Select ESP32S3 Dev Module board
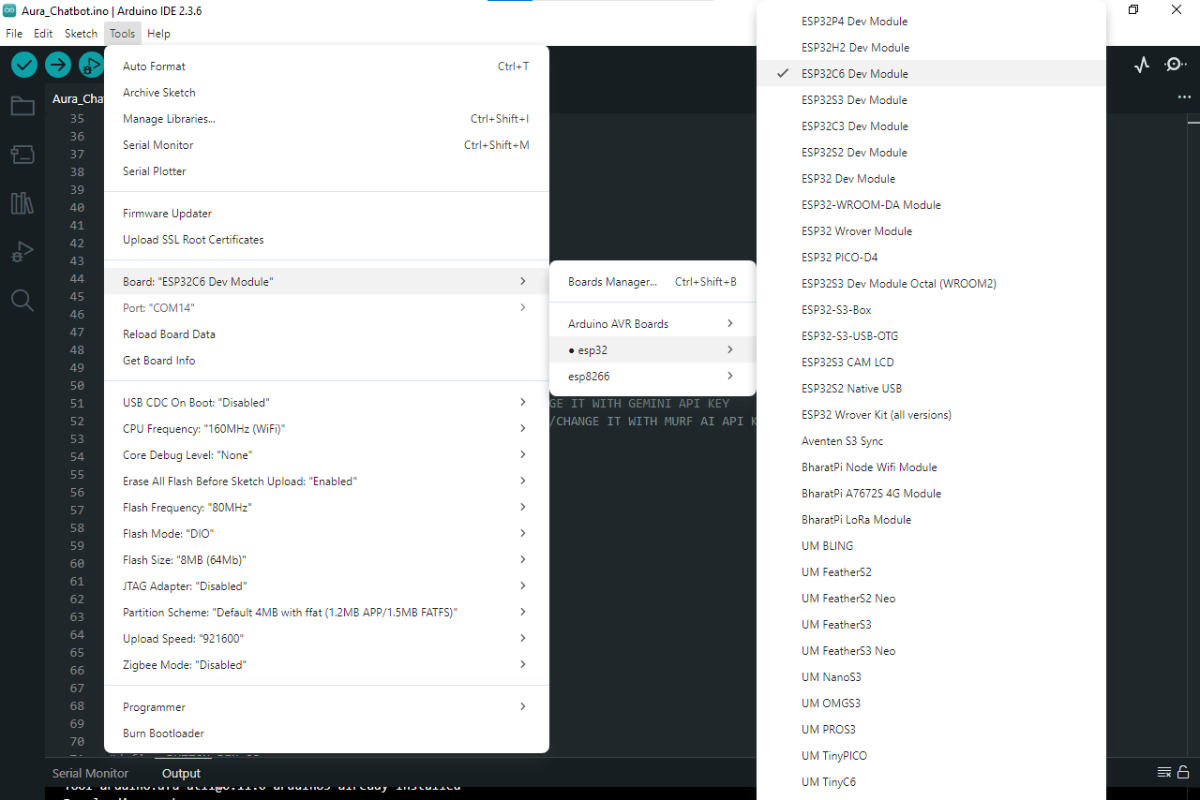The height and width of the screenshot is (800, 1200). coord(854,100)
